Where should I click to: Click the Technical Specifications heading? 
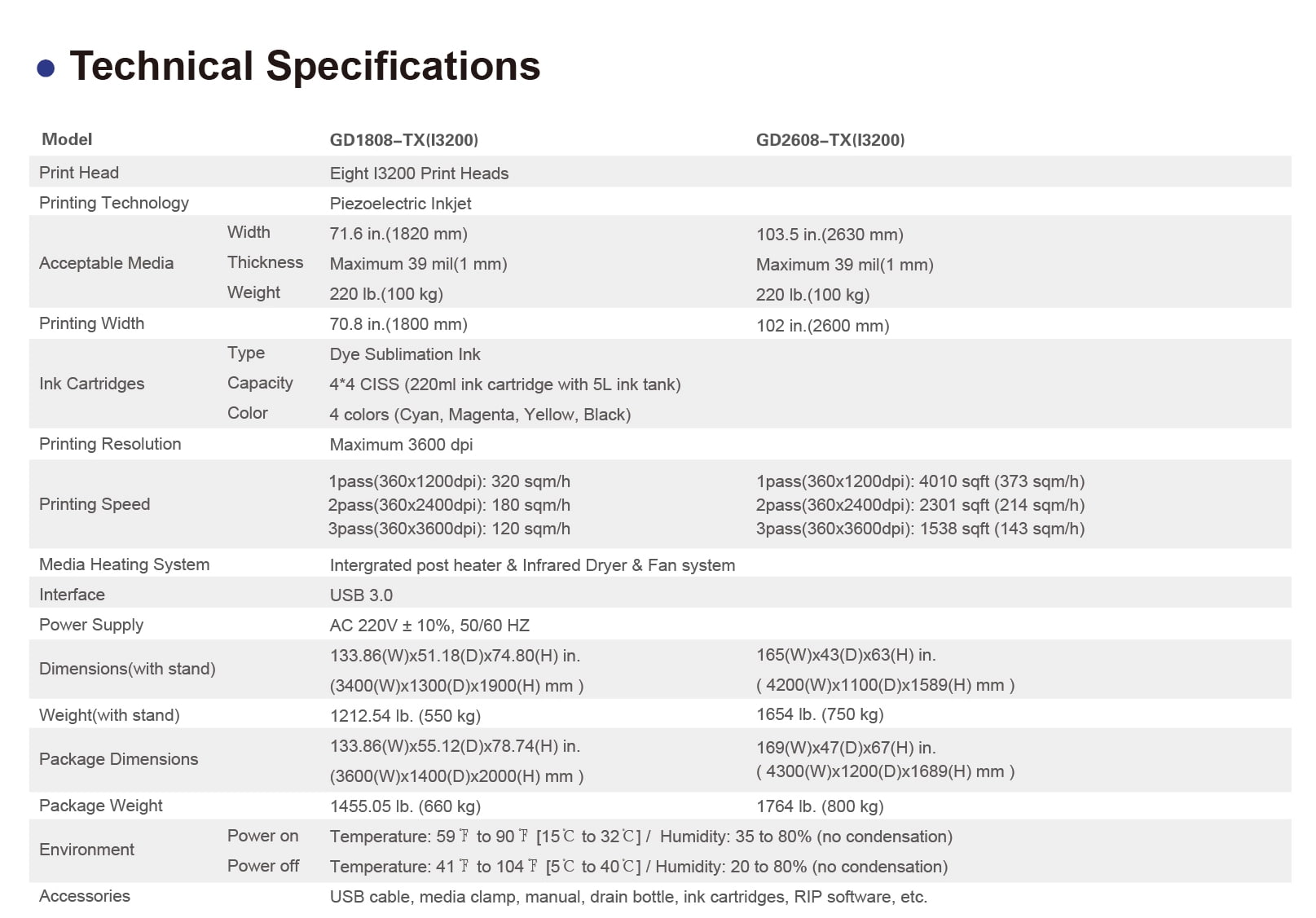[x=305, y=66]
